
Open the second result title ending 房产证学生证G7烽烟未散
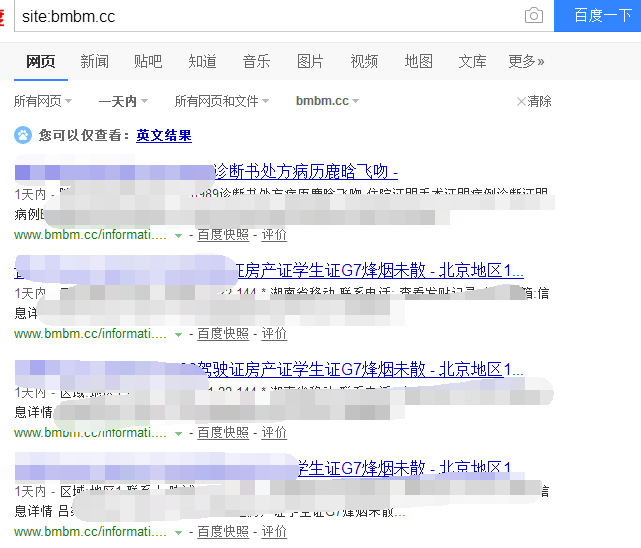coord(380,271)
